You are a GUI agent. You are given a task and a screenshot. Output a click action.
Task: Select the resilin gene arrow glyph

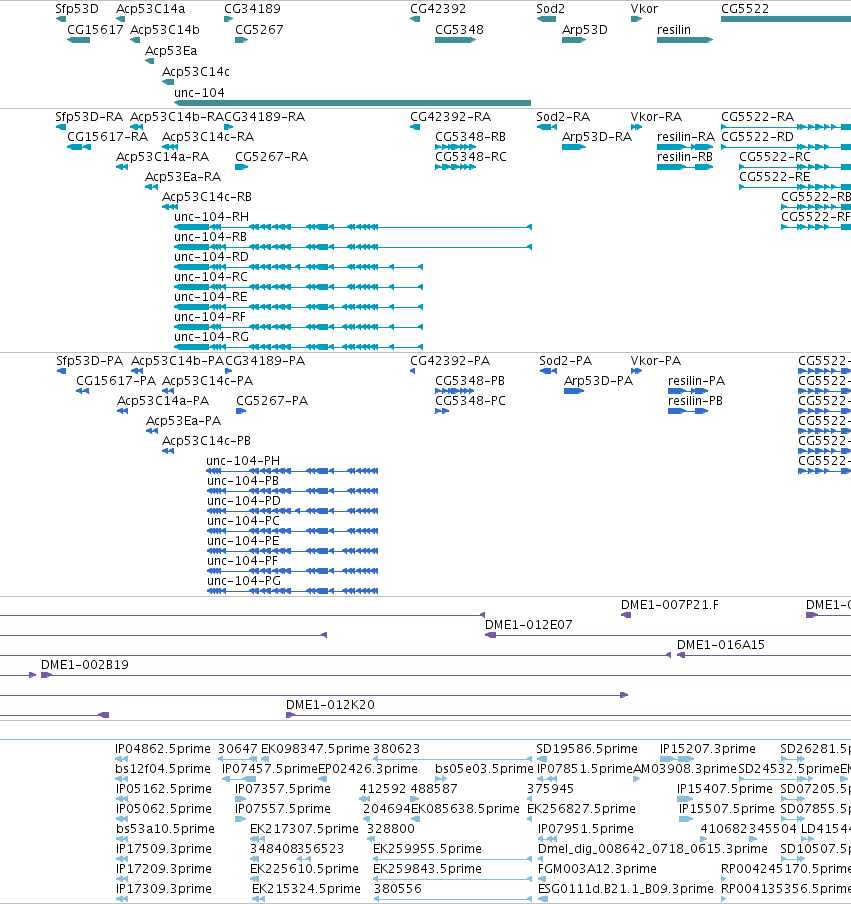(x=685, y=40)
